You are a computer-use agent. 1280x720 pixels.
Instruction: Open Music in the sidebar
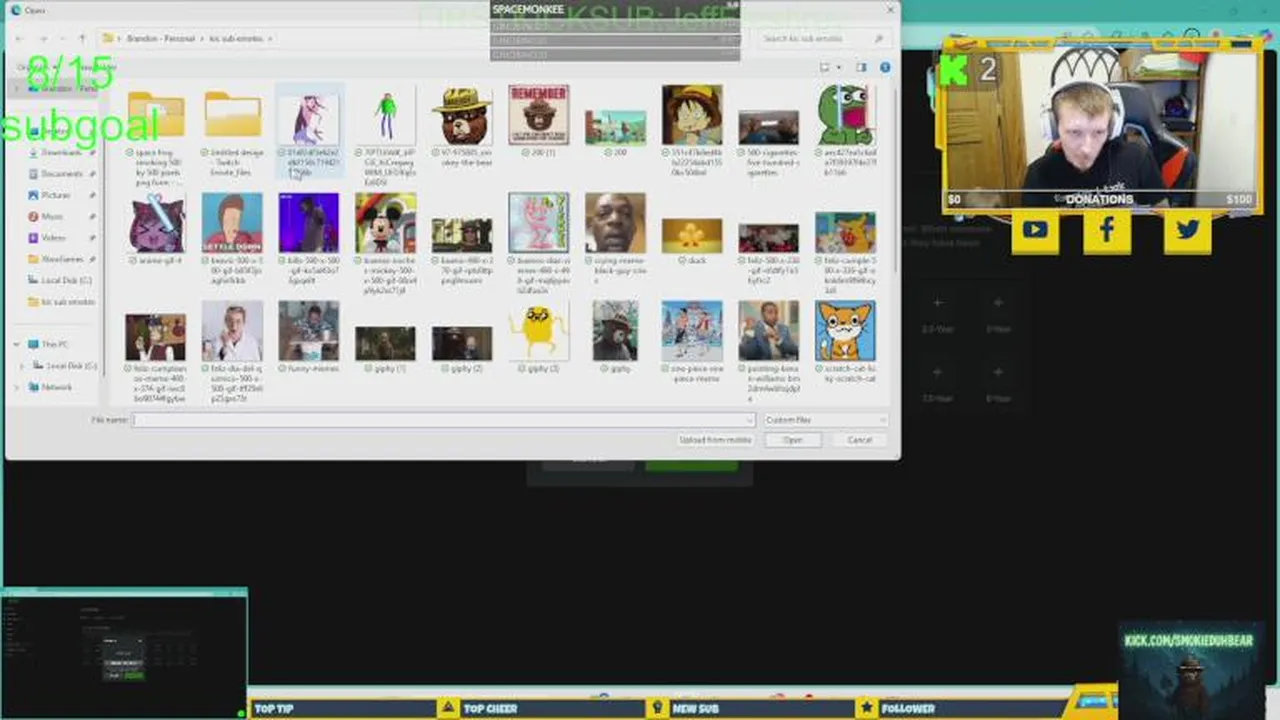point(52,216)
